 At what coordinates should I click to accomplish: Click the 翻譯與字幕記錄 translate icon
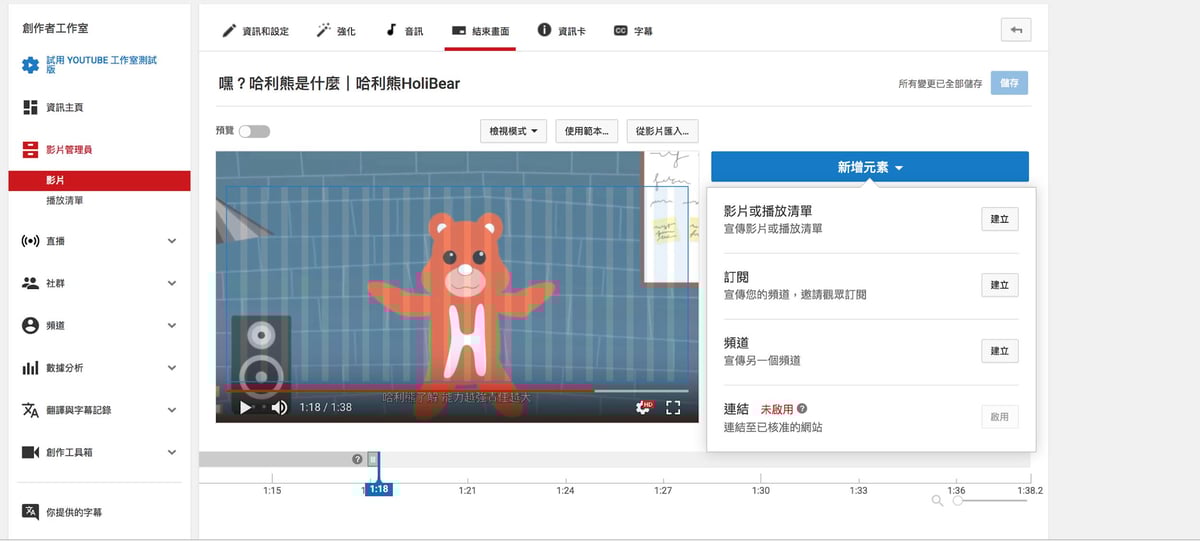(30, 410)
